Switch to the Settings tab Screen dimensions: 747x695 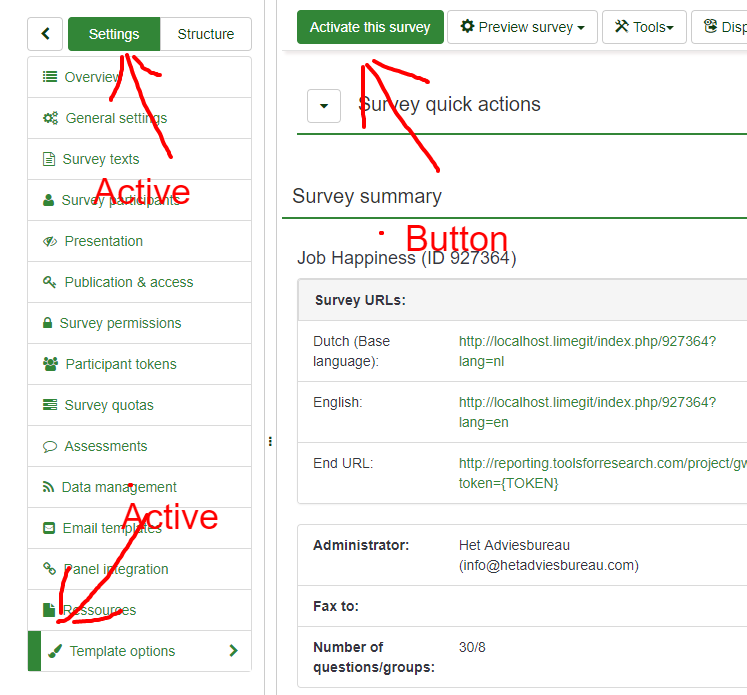114,34
